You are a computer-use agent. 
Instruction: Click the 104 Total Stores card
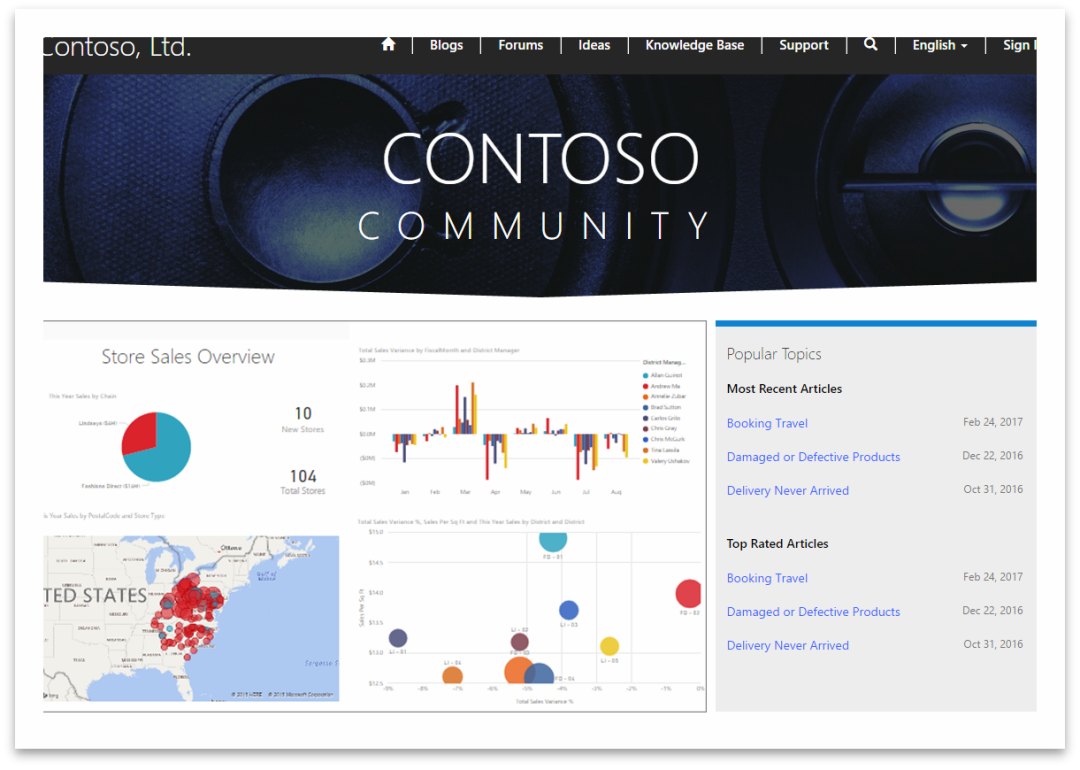[302, 482]
